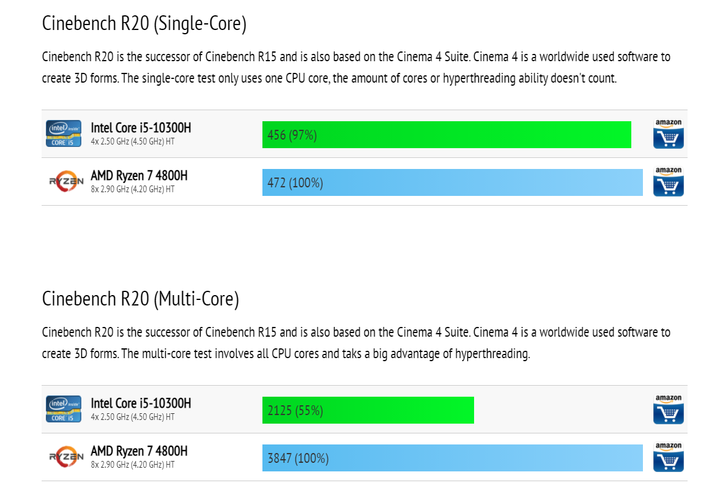Click the 4x 2.50 GHz spec text under single-core i5
Screen dimensions: 720x502
coord(133,141)
